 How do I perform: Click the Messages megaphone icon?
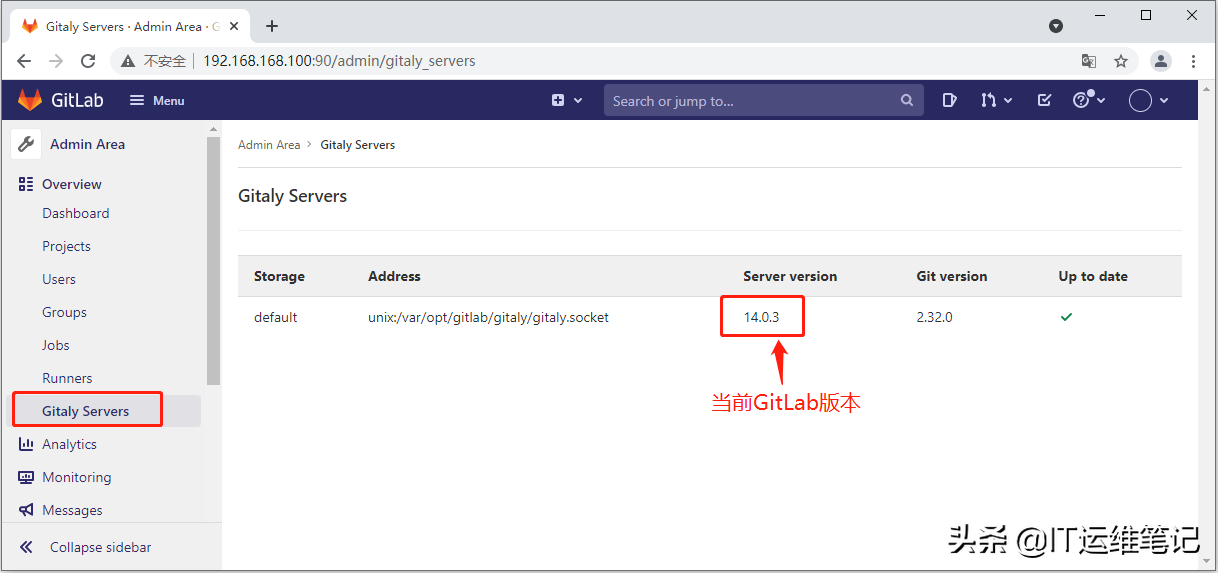coord(26,510)
